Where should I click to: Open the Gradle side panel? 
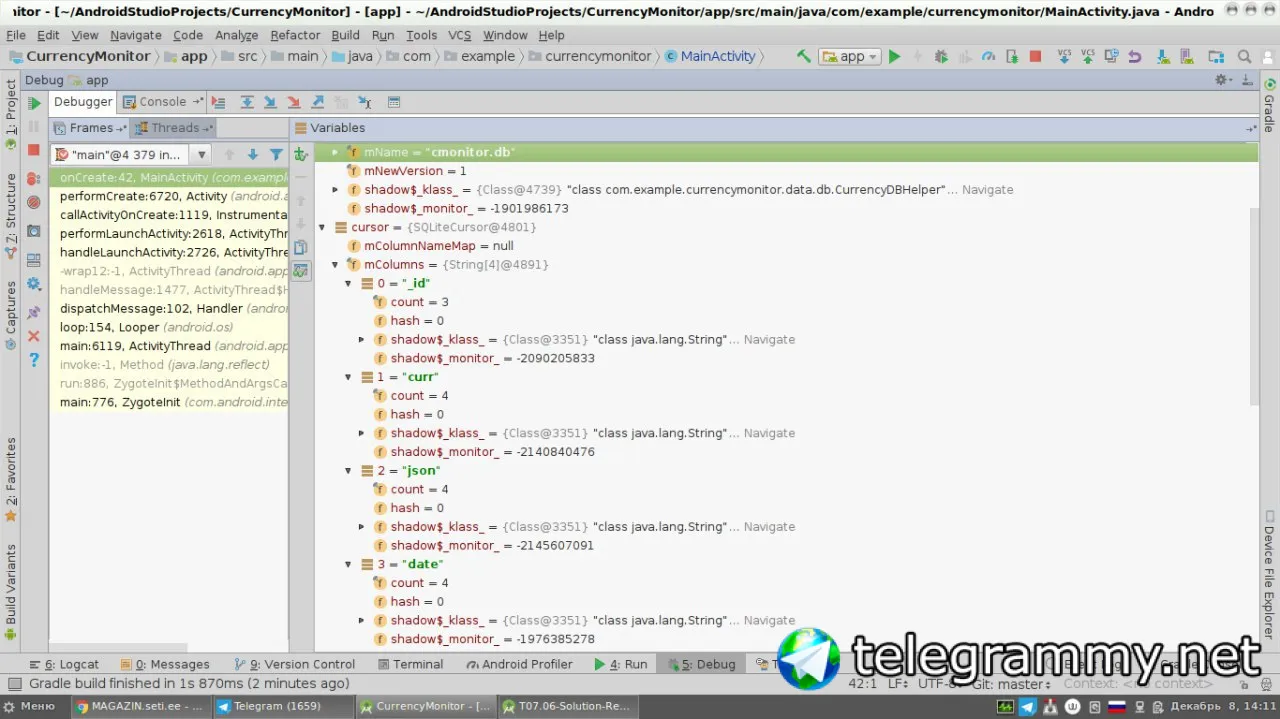[1269, 105]
